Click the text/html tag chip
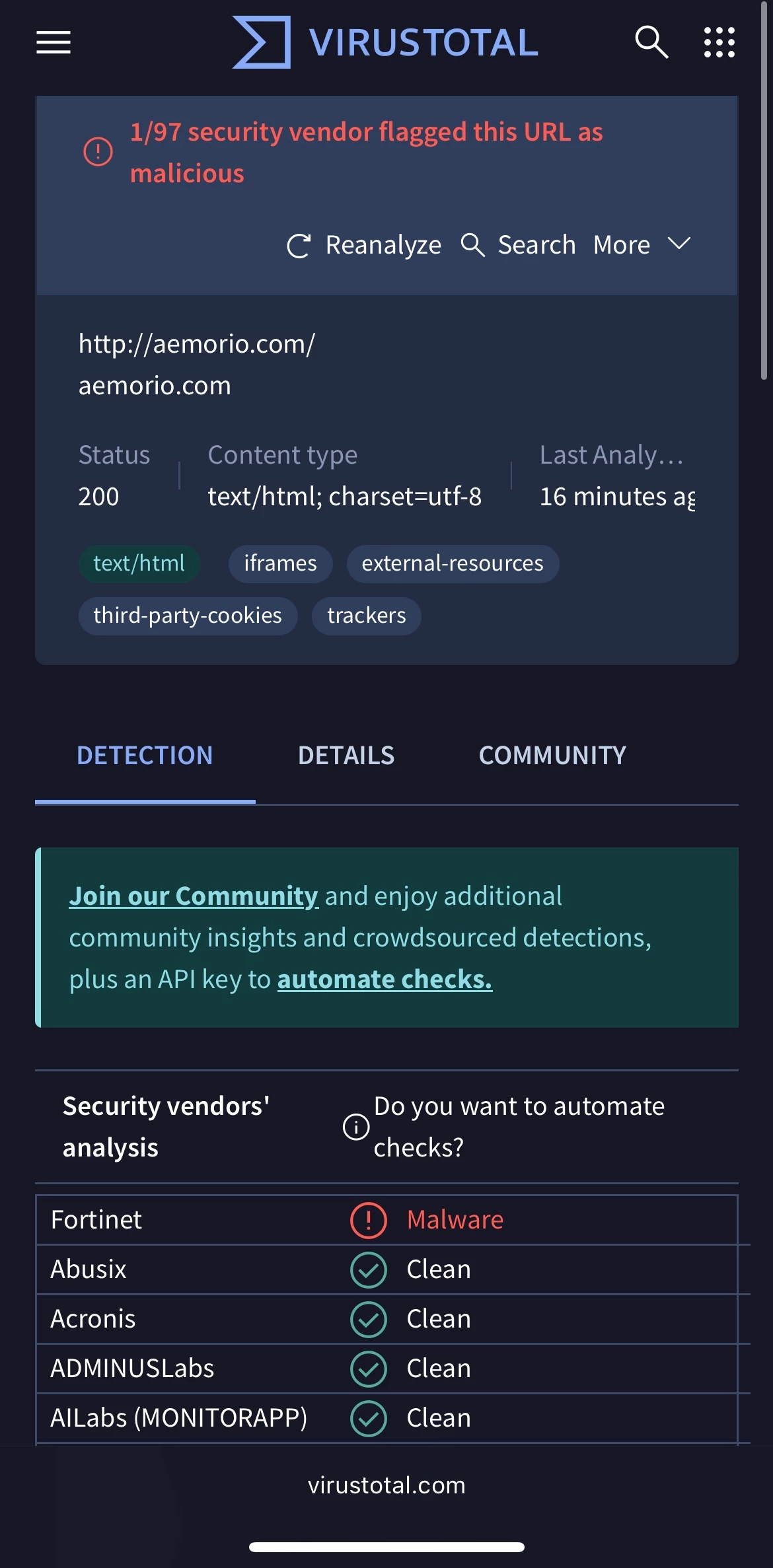 tap(139, 563)
